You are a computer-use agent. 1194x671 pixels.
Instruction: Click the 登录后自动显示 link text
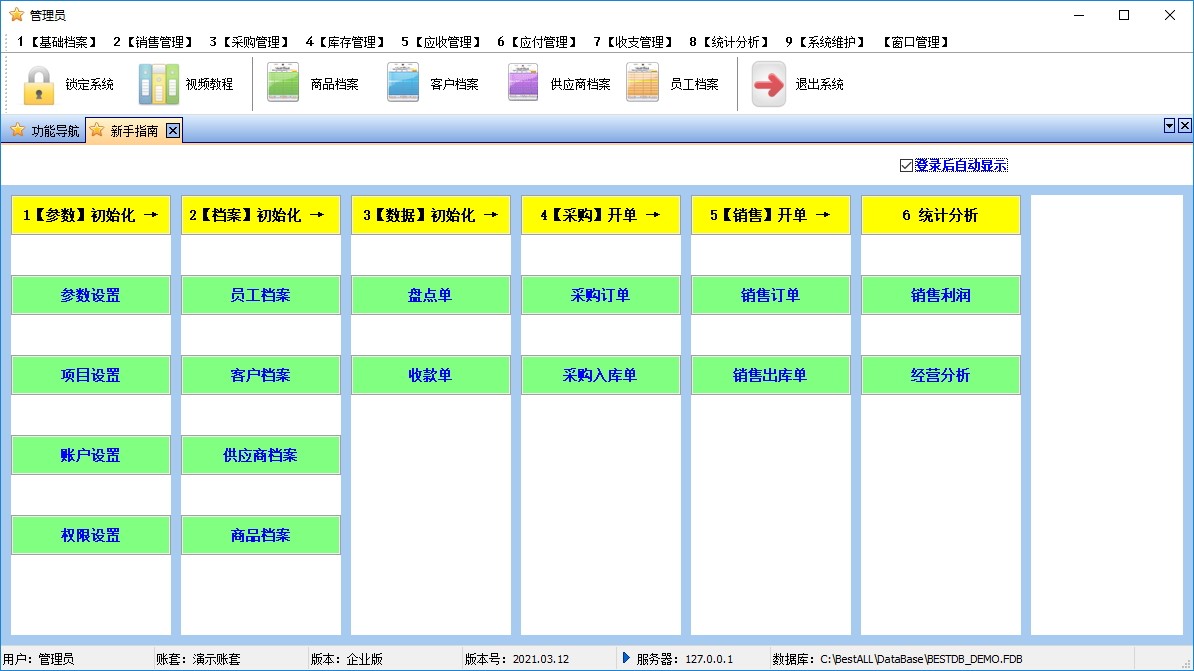(961, 165)
